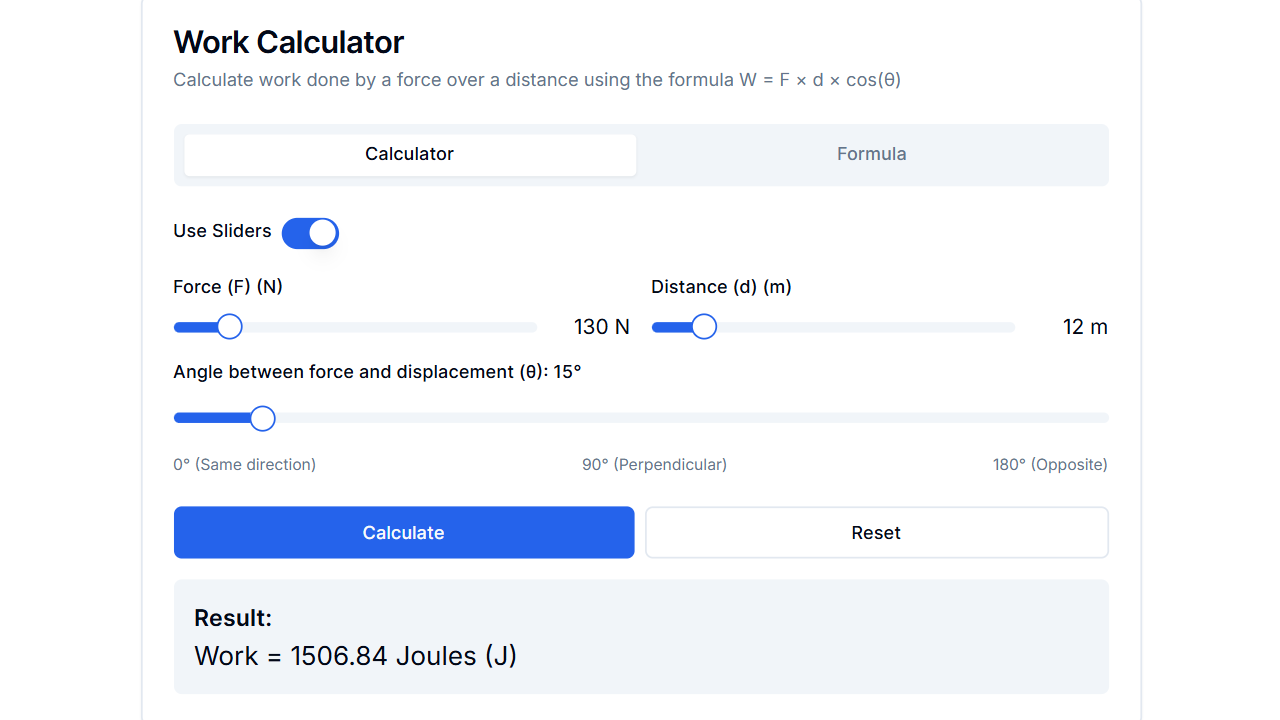Click the Angle slider handle

[262, 418]
